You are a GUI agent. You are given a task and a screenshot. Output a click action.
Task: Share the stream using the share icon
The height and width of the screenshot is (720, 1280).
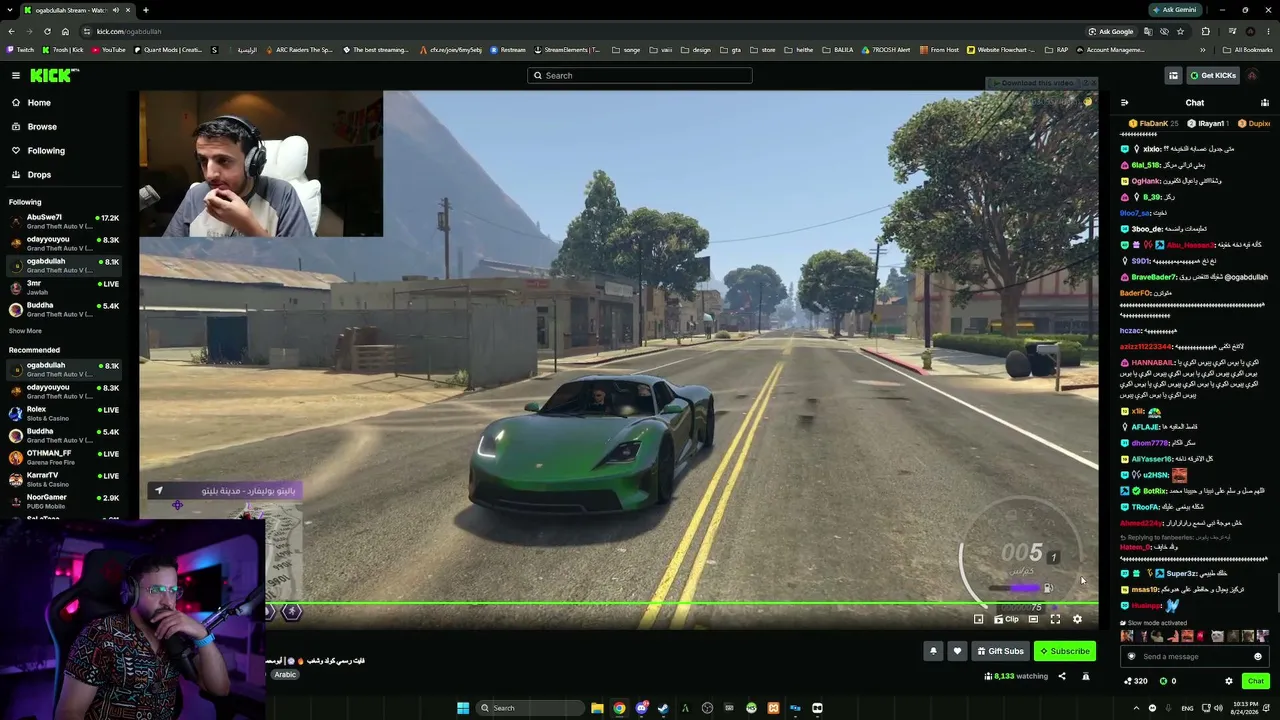[1062, 676]
